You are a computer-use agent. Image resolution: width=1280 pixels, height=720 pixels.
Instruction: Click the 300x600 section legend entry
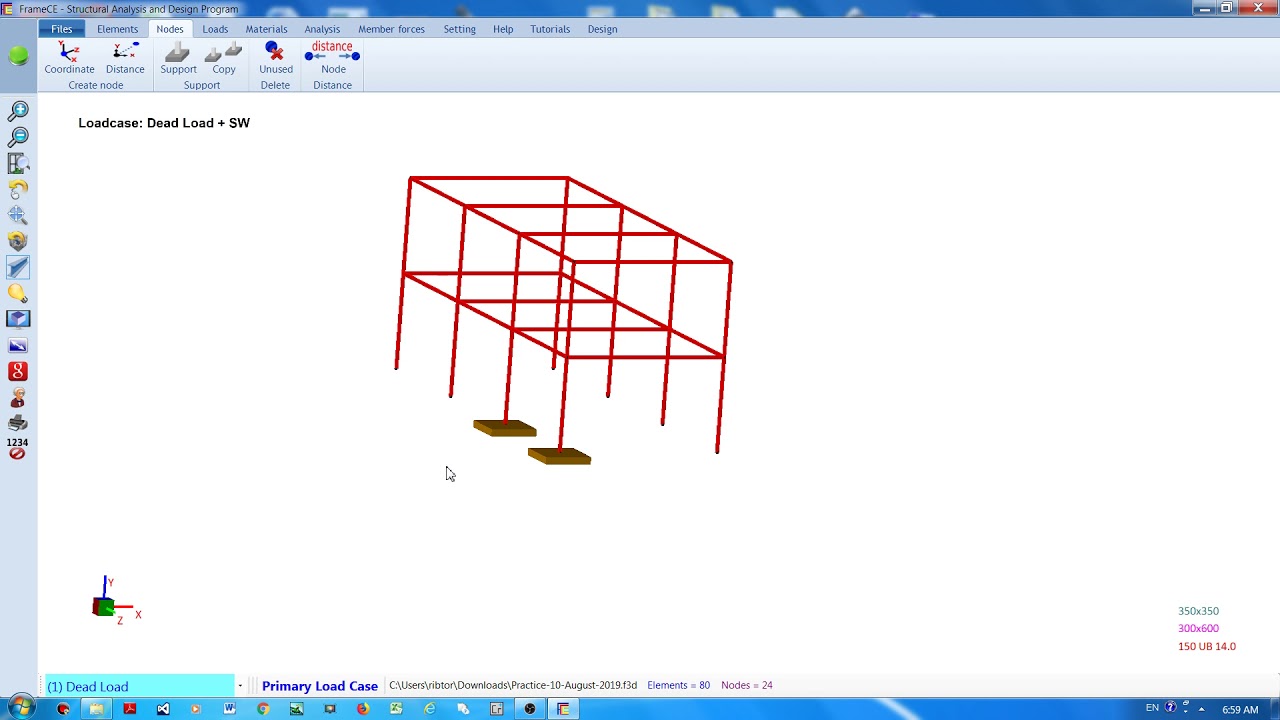1198,628
